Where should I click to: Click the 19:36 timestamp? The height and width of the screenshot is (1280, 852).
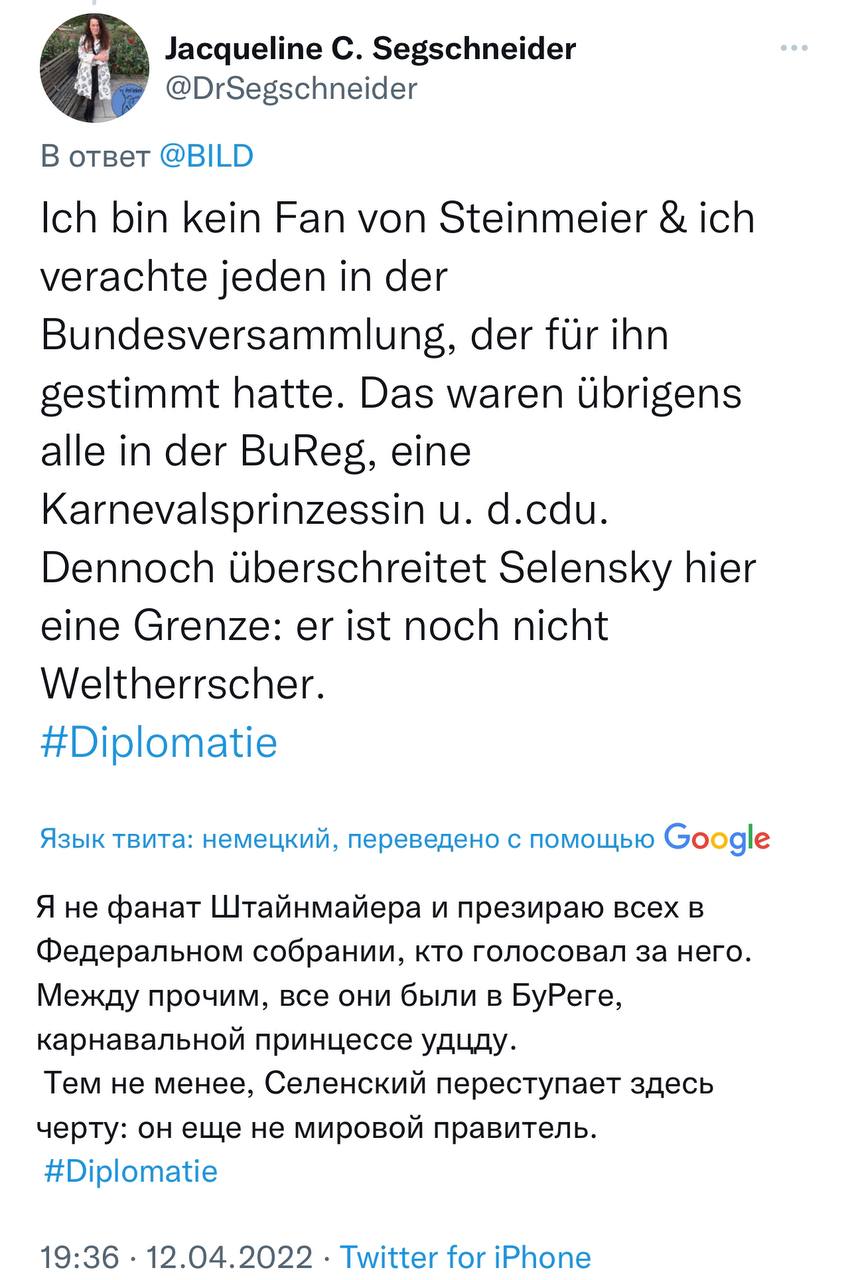point(79,1256)
